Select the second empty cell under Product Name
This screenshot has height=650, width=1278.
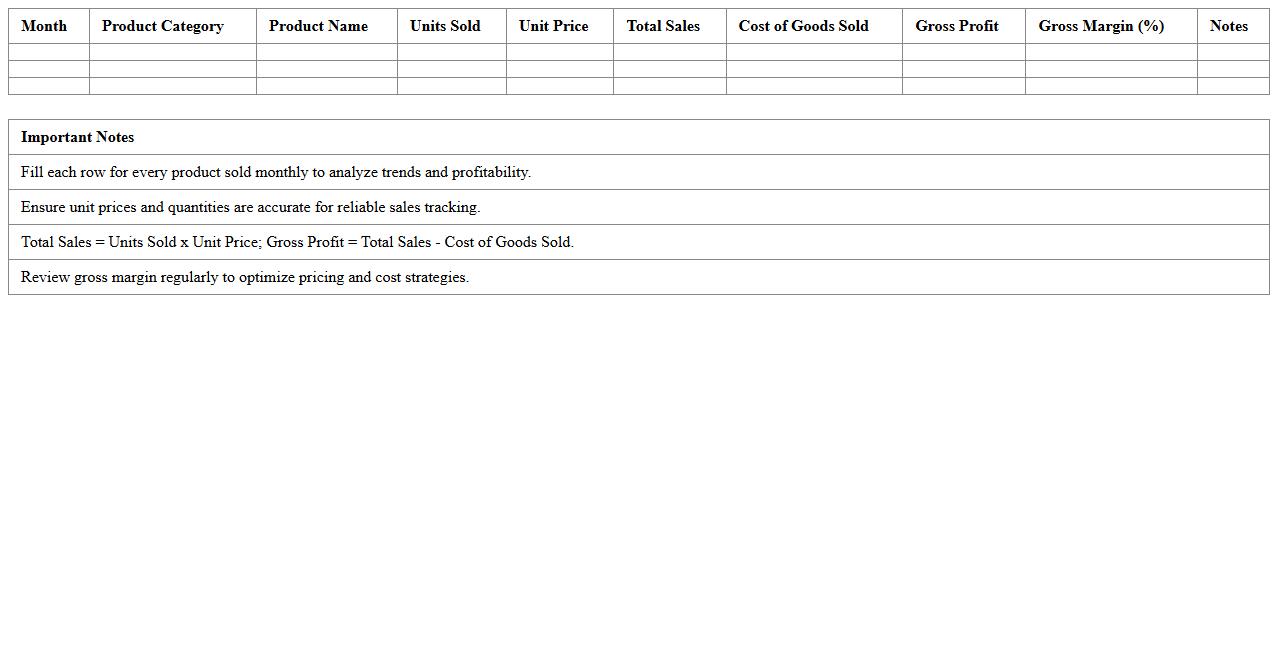[x=327, y=69]
